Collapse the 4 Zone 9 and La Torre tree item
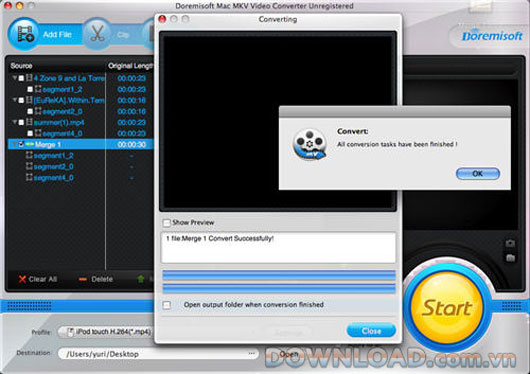Screen dimensions: 530x374 click(x=15, y=78)
